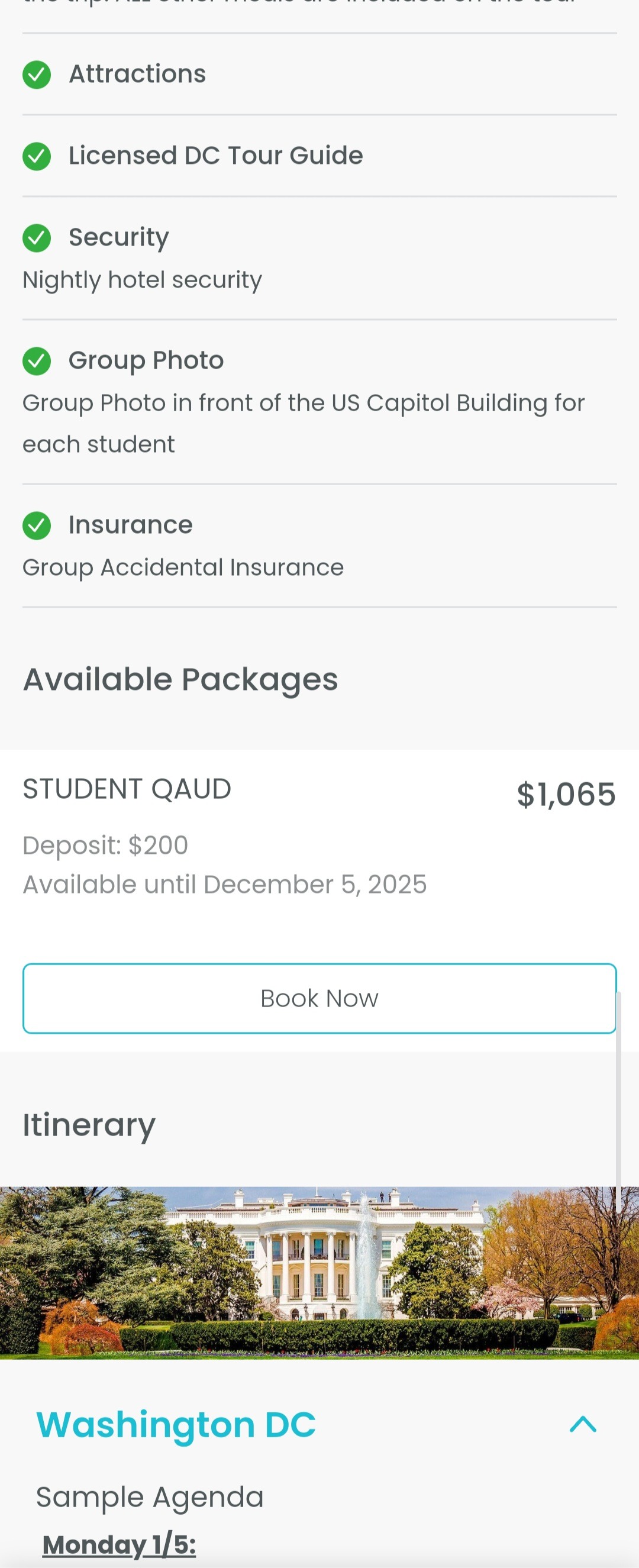Click the $1,065 package price
639x1568 pixels.
click(566, 794)
